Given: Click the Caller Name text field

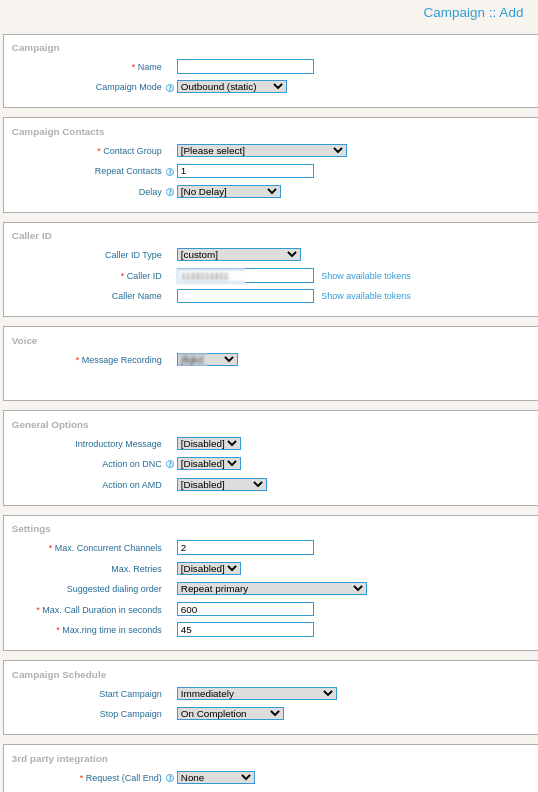Looking at the screenshot, I should tap(246, 296).
